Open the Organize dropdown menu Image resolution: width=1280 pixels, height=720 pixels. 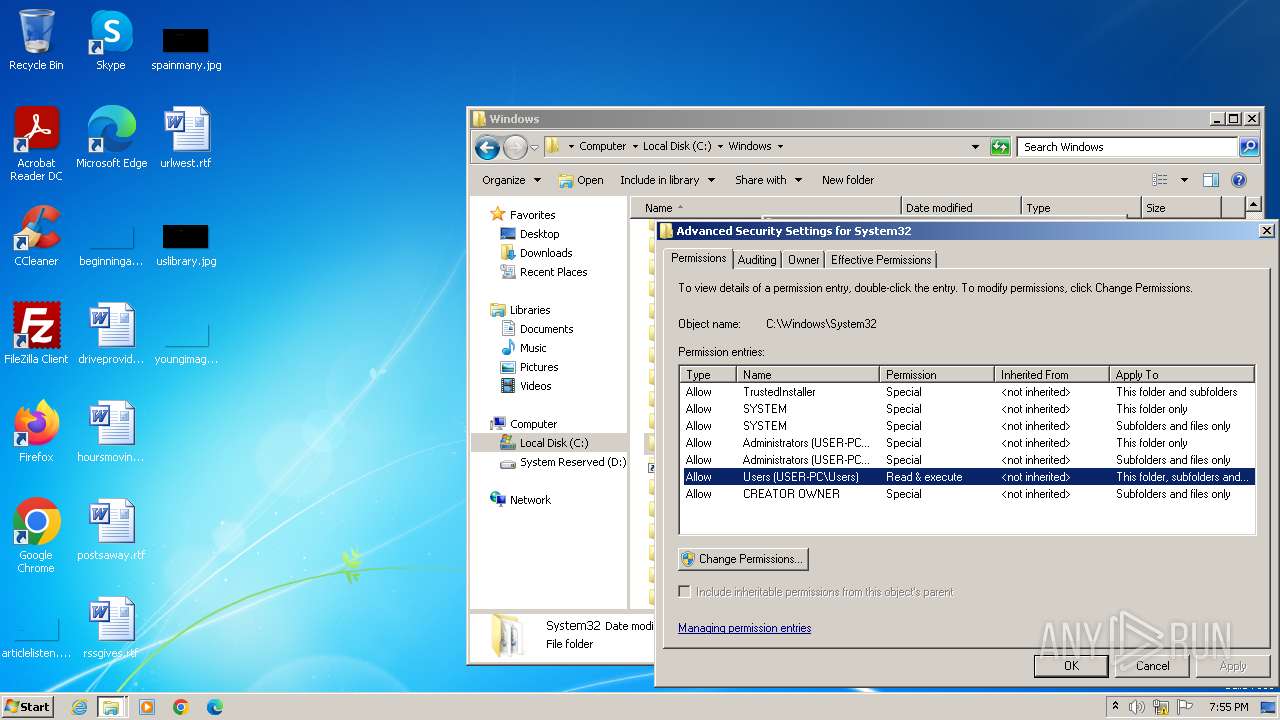point(511,180)
